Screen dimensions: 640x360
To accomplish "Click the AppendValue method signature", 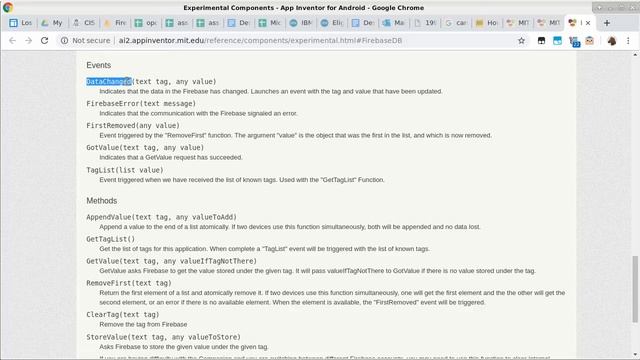I will (162, 217).
